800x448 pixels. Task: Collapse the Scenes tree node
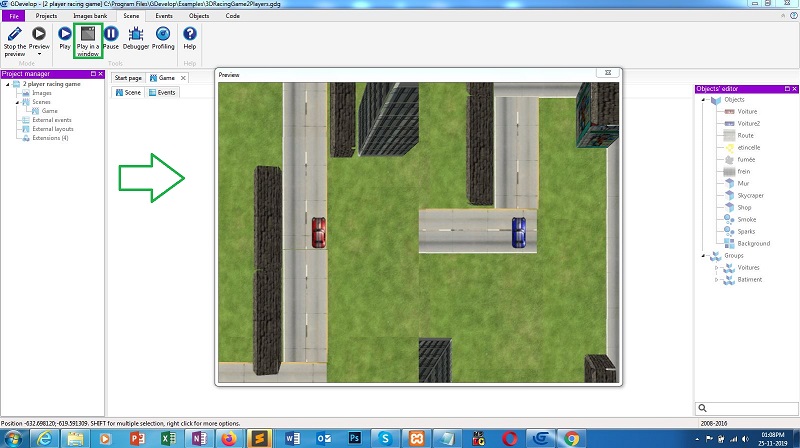(17, 102)
